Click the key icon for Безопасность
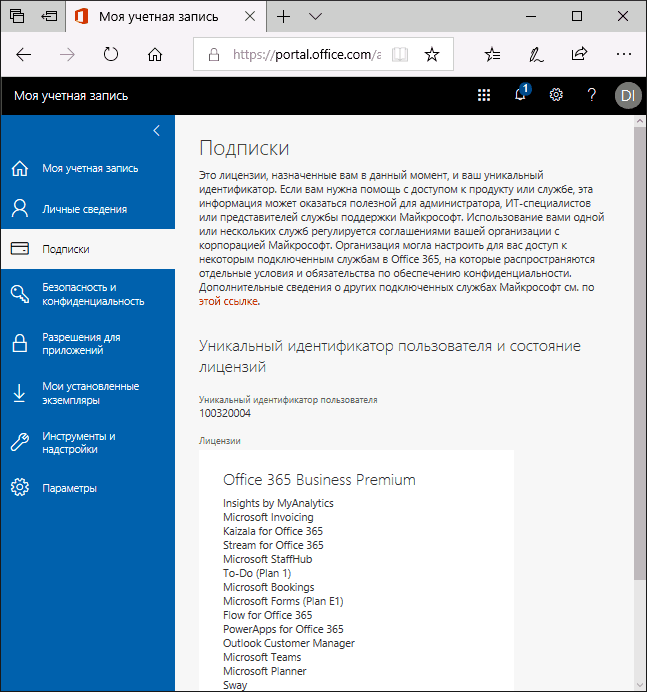 pyautogui.click(x=19, y=294)
